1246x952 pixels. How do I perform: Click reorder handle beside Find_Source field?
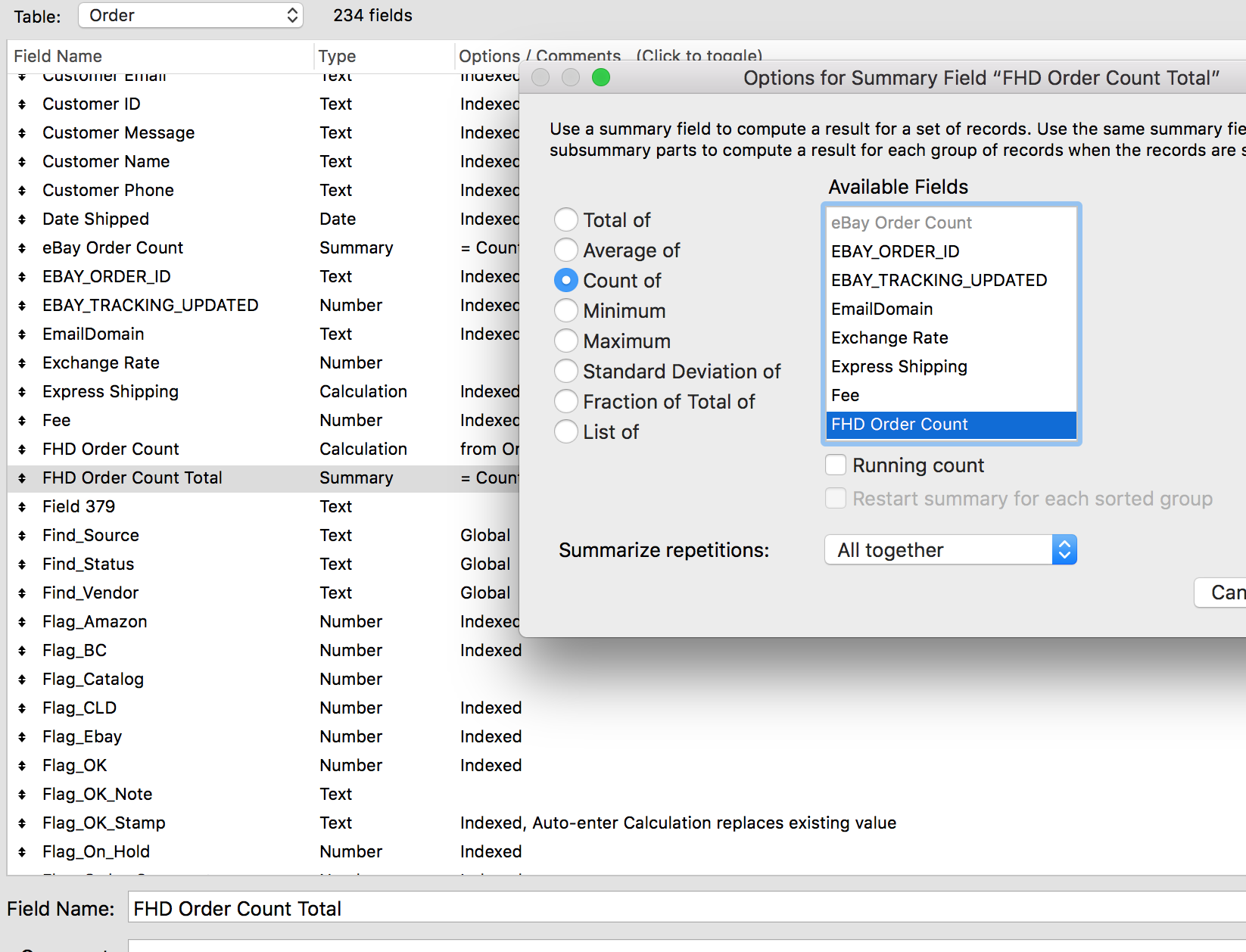(22, 536)
